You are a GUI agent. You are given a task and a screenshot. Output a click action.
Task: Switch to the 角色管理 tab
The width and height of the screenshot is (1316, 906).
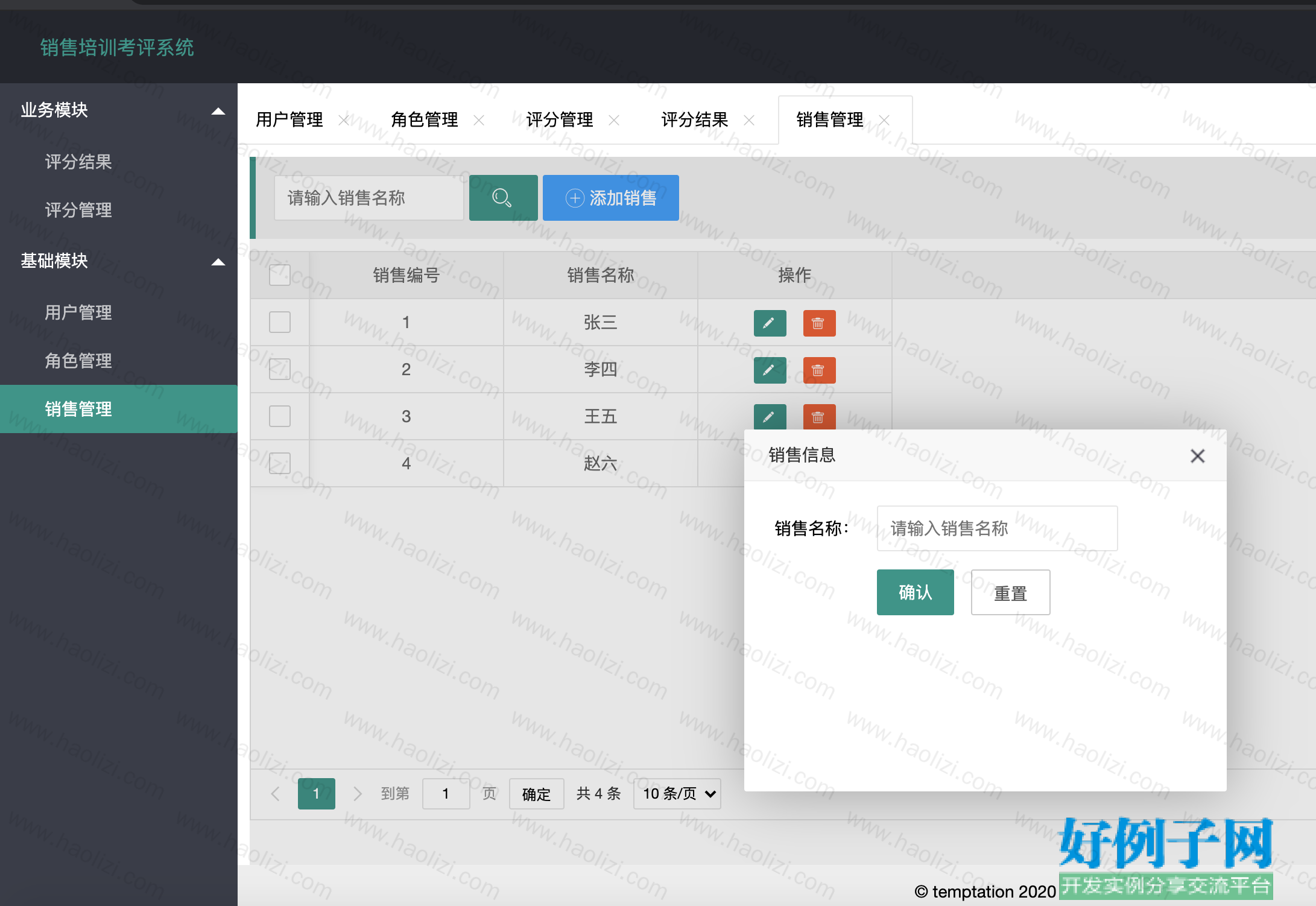coord(425,120)
